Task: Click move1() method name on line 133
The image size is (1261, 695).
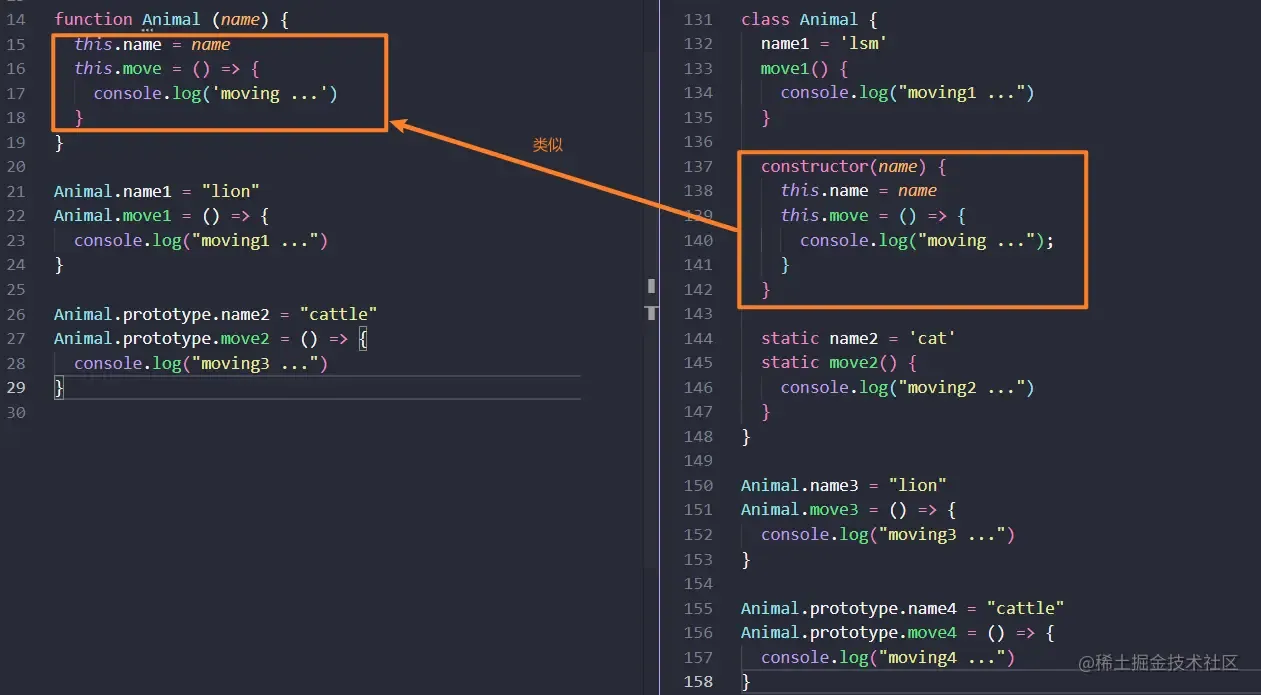Action: tap(794, 69)
